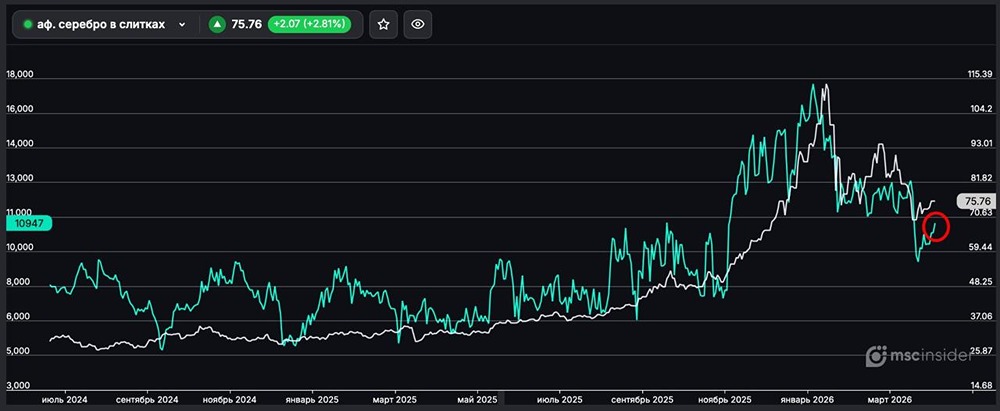Open the instrument dropdown chevron
The height and width of the screenshot is (411, 1000).
click(x=182, y=25)
